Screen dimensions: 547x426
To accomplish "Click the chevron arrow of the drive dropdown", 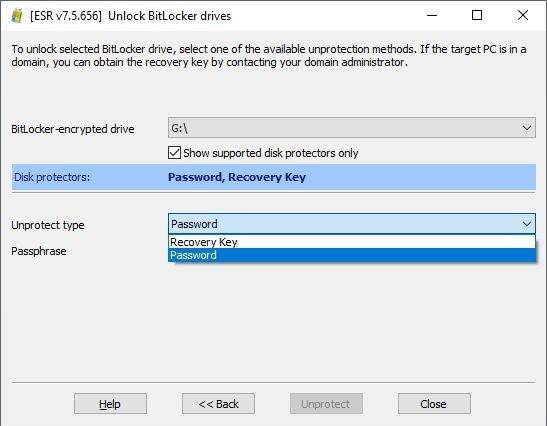I will point(527,128).
